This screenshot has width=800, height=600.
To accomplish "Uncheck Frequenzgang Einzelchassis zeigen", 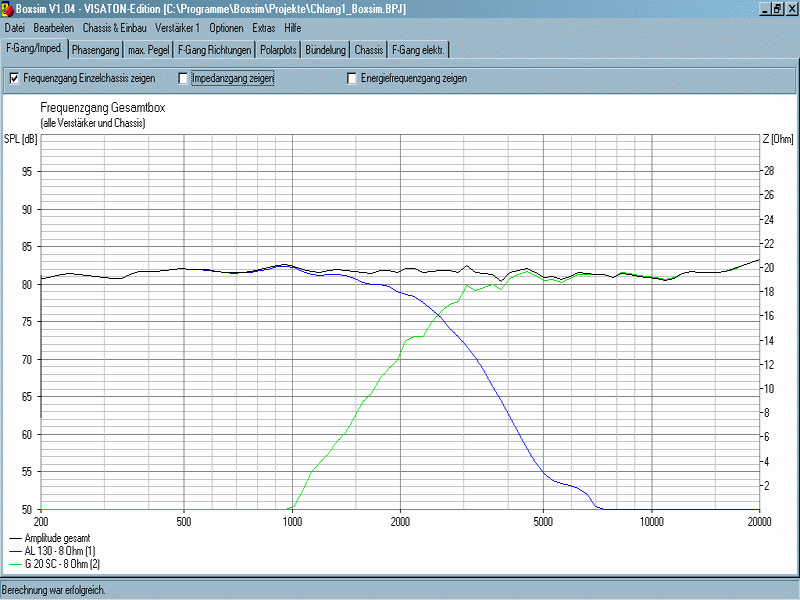I will 14,78.
